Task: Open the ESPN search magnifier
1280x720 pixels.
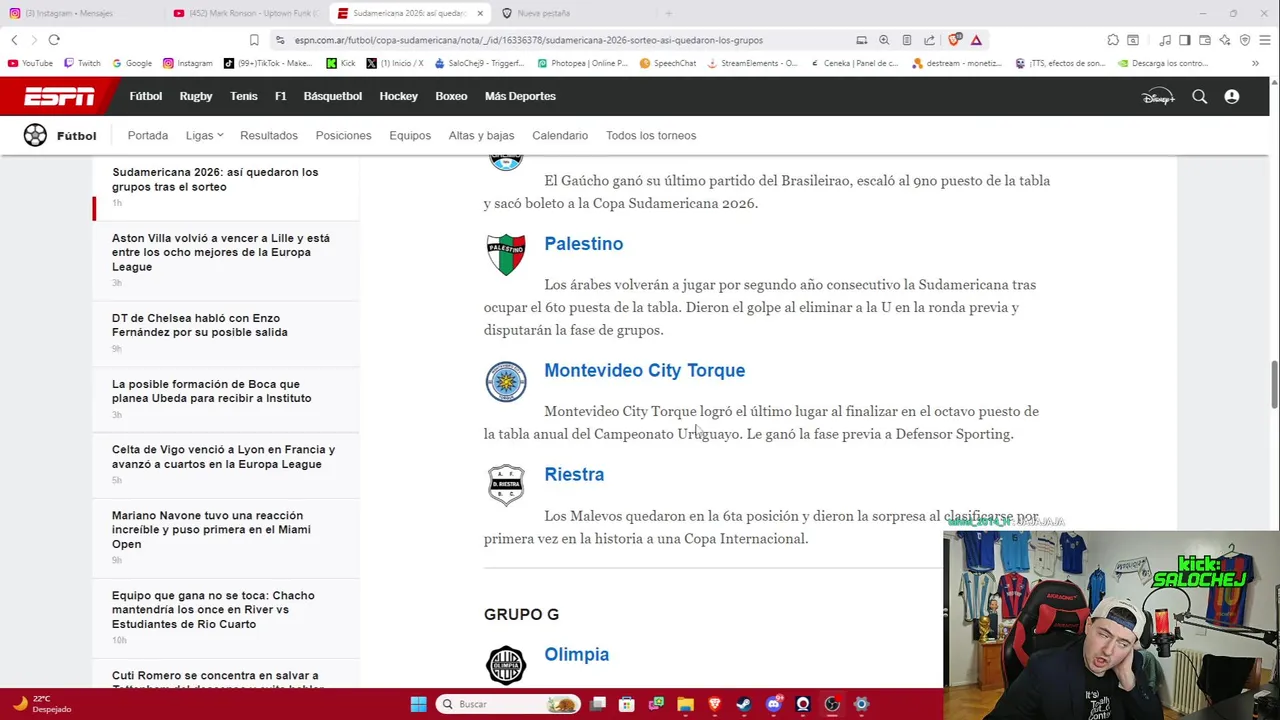Action: (x=1200, y=97)
